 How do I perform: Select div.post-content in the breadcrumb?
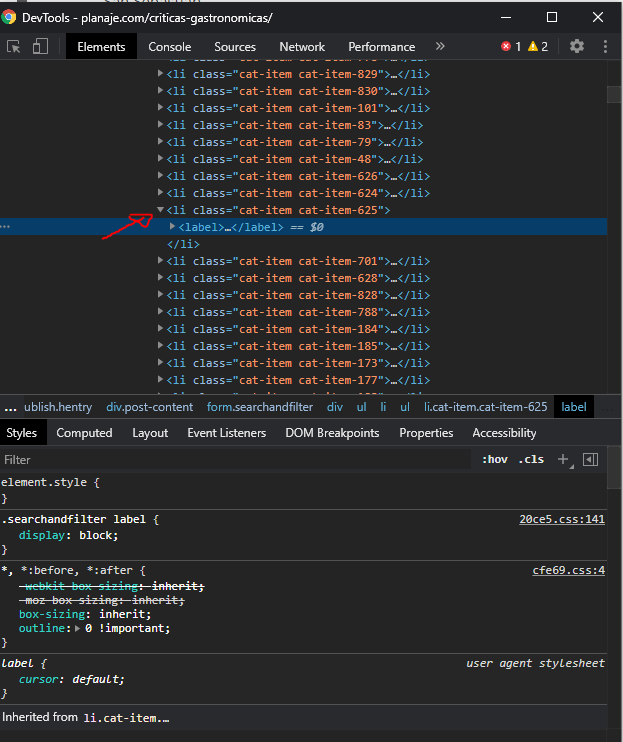point(149,407)
